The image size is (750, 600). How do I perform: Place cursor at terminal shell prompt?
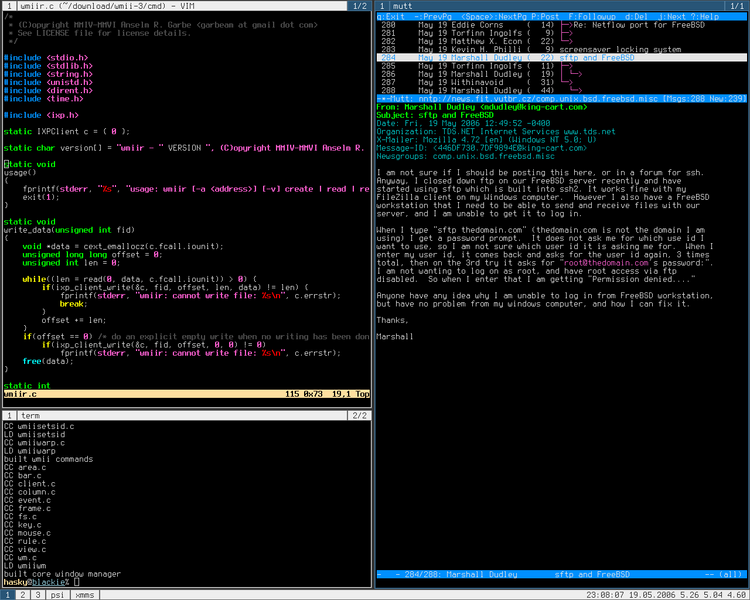tap(77, 582)
